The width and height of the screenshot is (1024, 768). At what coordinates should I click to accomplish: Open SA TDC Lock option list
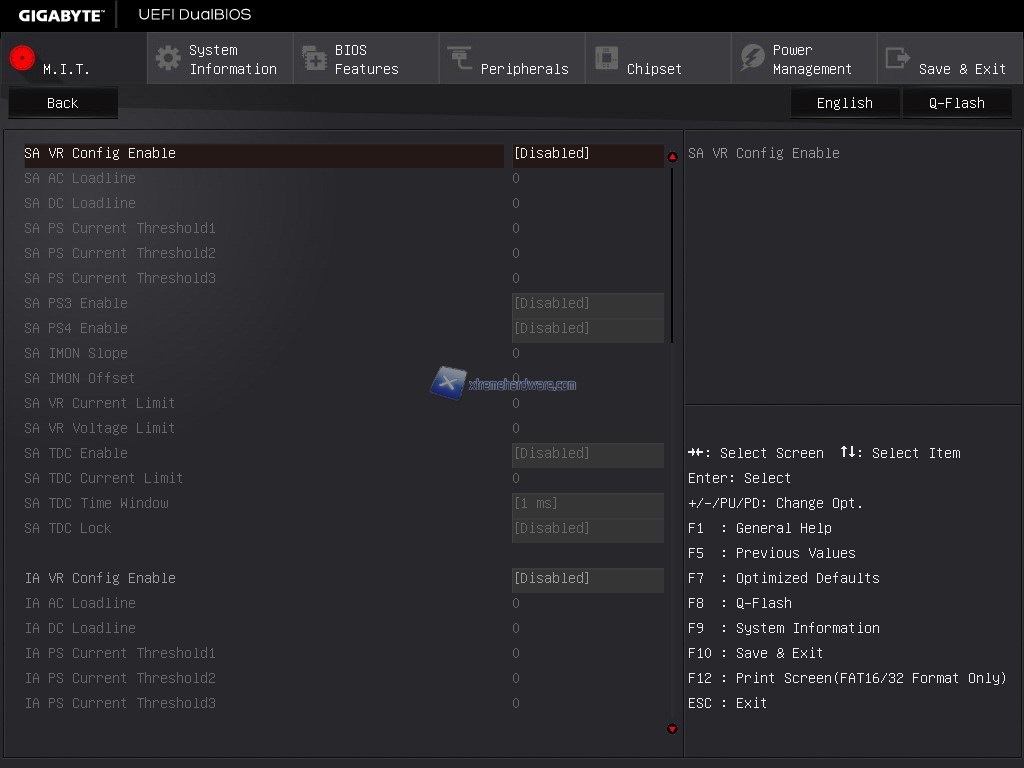tap(587, 529)
